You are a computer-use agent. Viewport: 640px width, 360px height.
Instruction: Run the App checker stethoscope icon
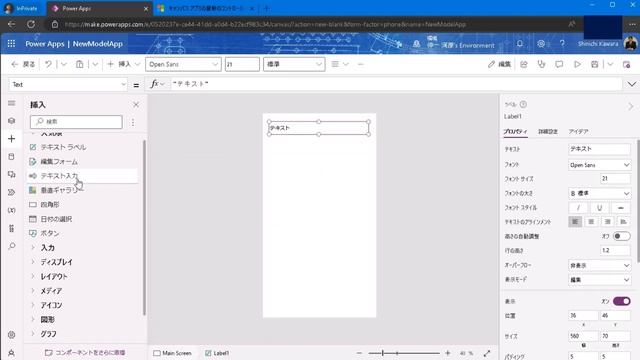(x=541, y=64)
